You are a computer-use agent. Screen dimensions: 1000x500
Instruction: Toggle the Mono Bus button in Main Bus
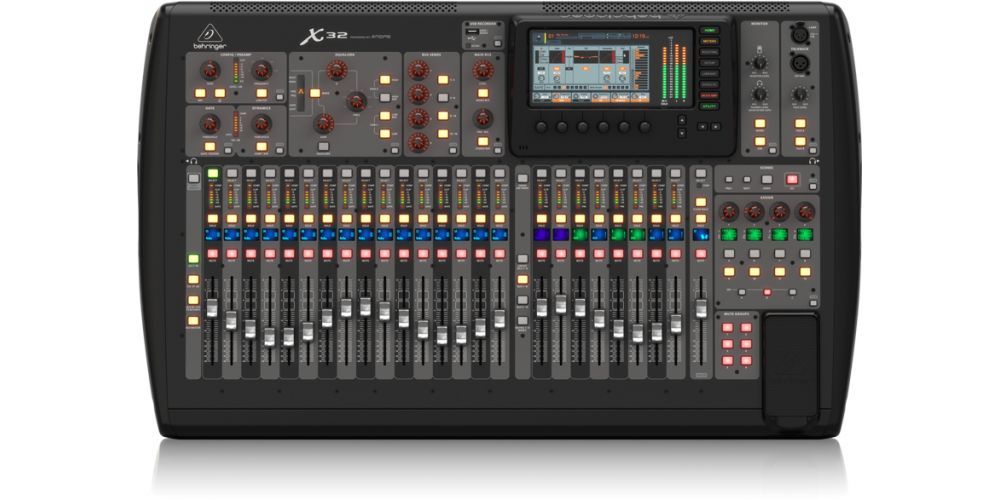point(483,93)
